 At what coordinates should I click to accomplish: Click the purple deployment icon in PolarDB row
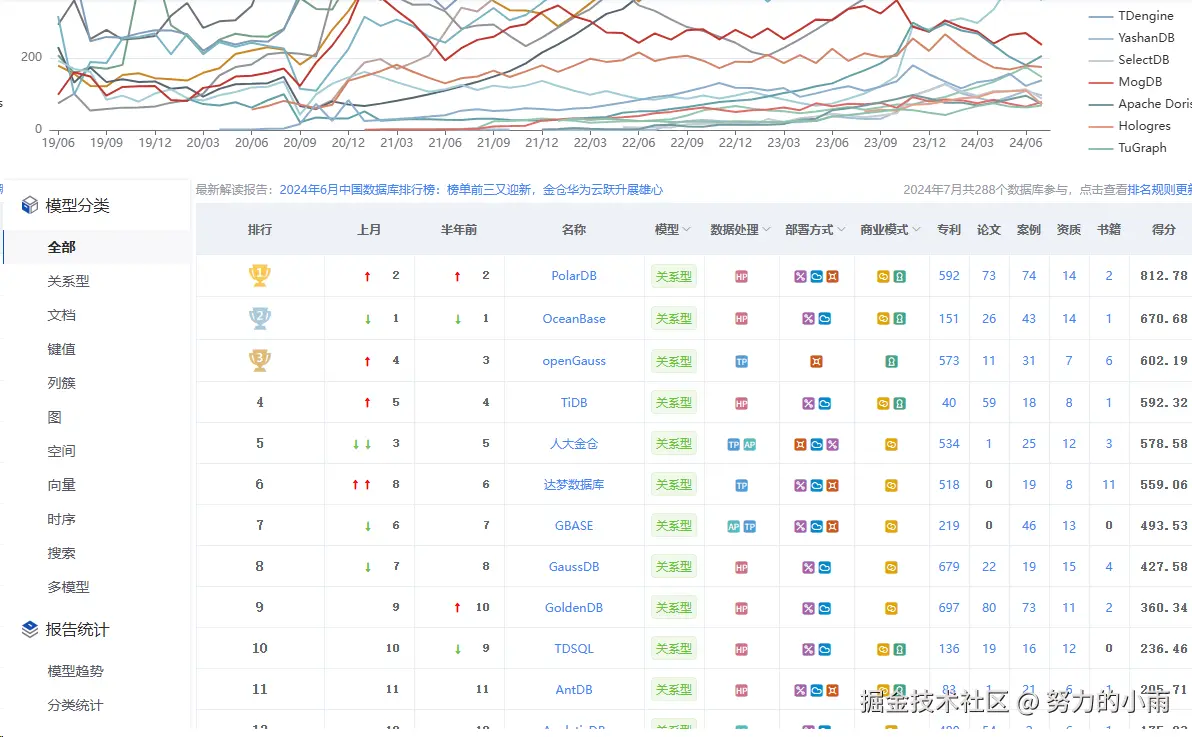pos(800,277)
